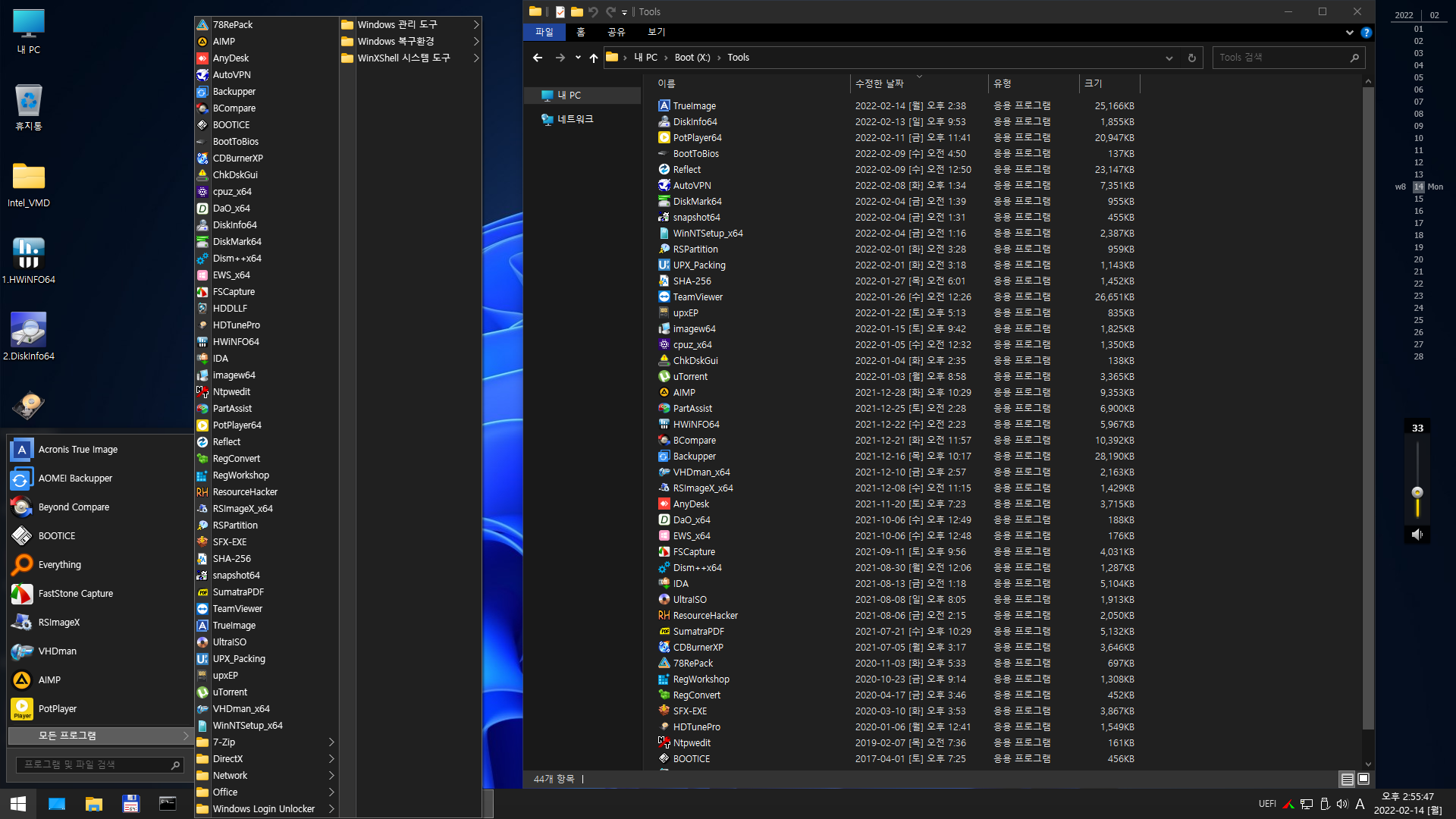Open the 홈 ribbon tab
The width and height of the screenshot is (1456, 819).
[581, 32]
